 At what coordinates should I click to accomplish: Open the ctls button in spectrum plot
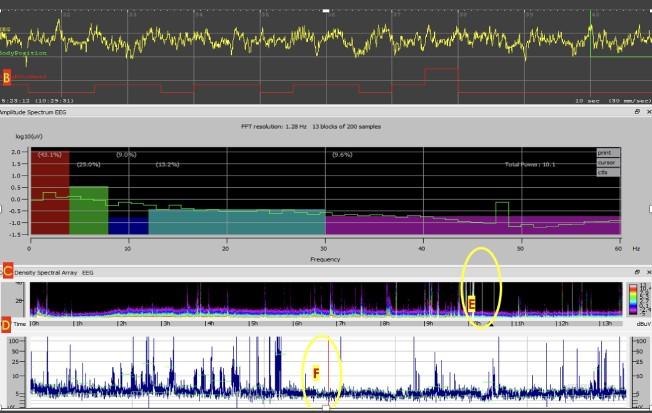coord(608,172)
